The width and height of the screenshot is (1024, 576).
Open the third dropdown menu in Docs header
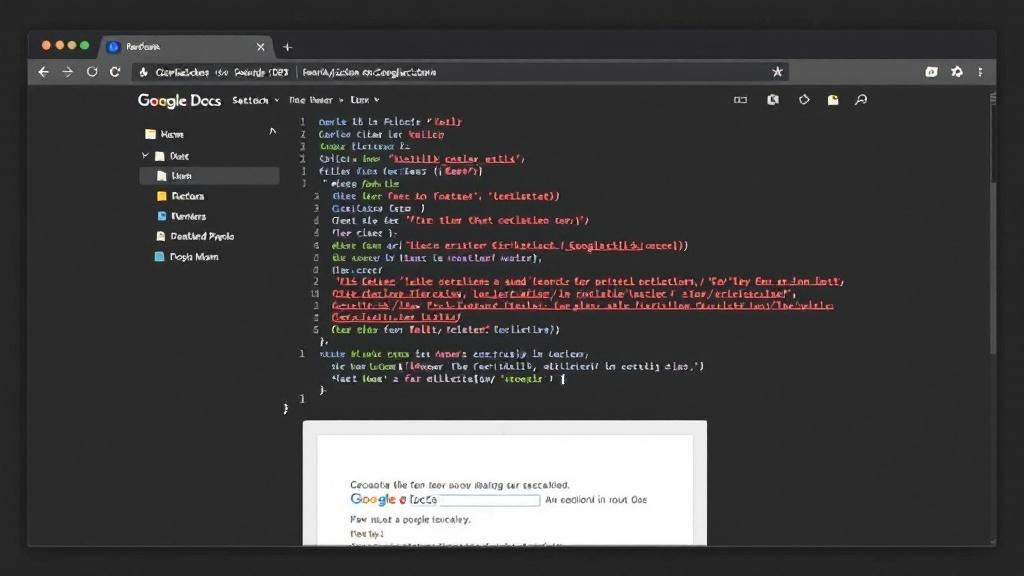[364, 101]
